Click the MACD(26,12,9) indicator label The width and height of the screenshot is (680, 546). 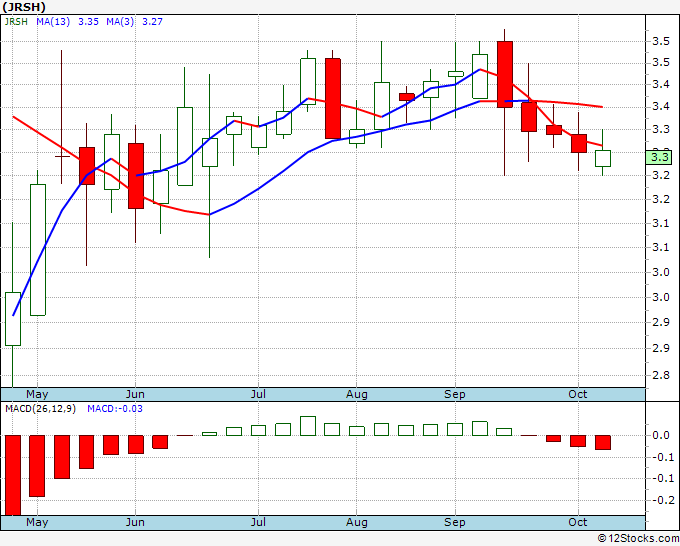point(40,409)
